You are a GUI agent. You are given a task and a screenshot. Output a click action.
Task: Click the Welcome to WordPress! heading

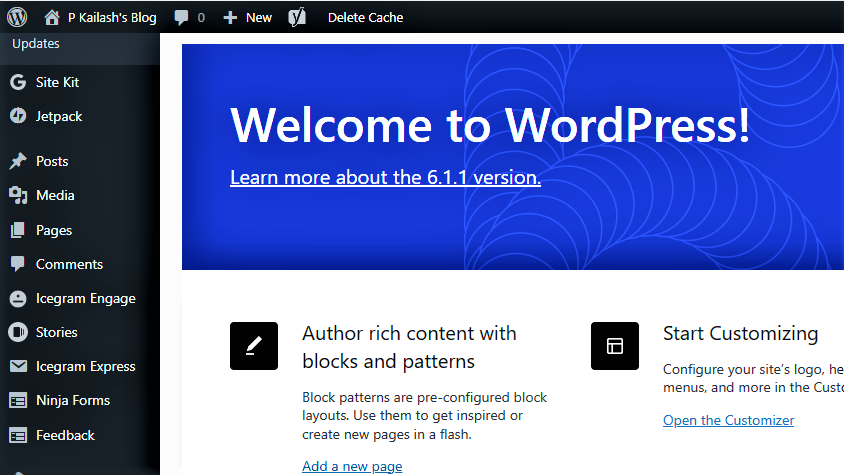pyautogui.click(x=490, y=125)
